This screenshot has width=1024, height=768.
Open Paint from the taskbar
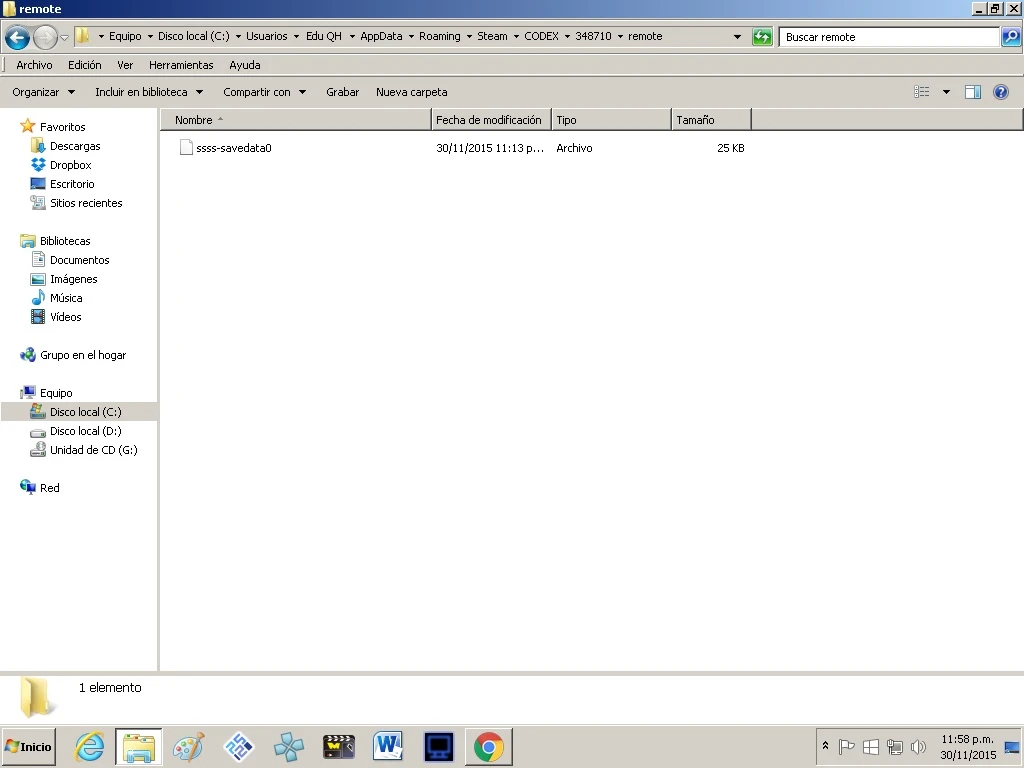point(189,746)
